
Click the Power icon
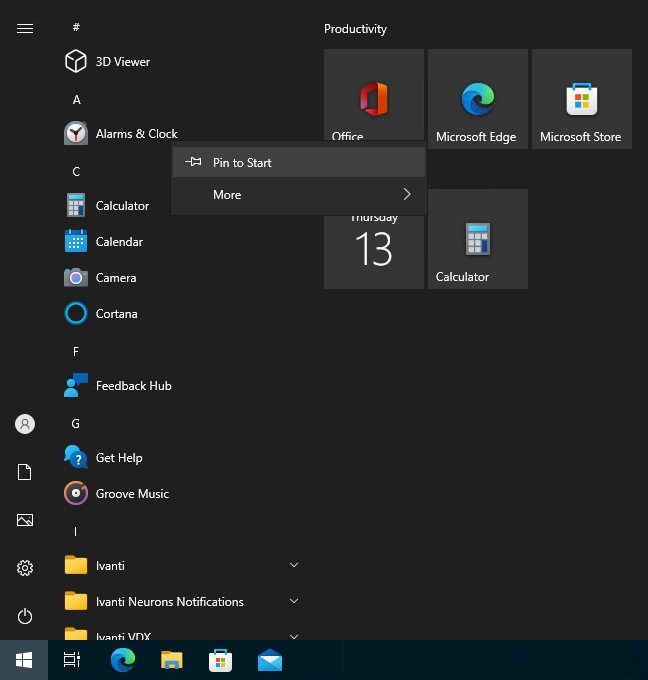tap(25, 616)
